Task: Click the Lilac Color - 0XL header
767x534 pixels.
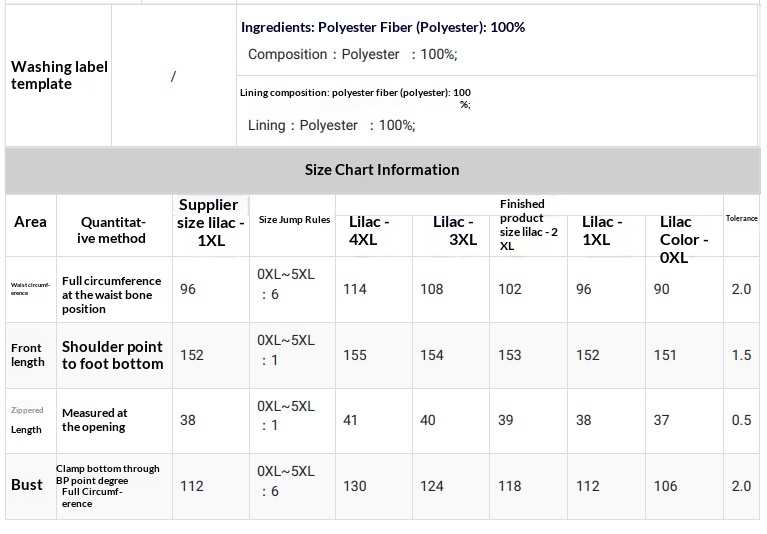Action: [684, 239]
